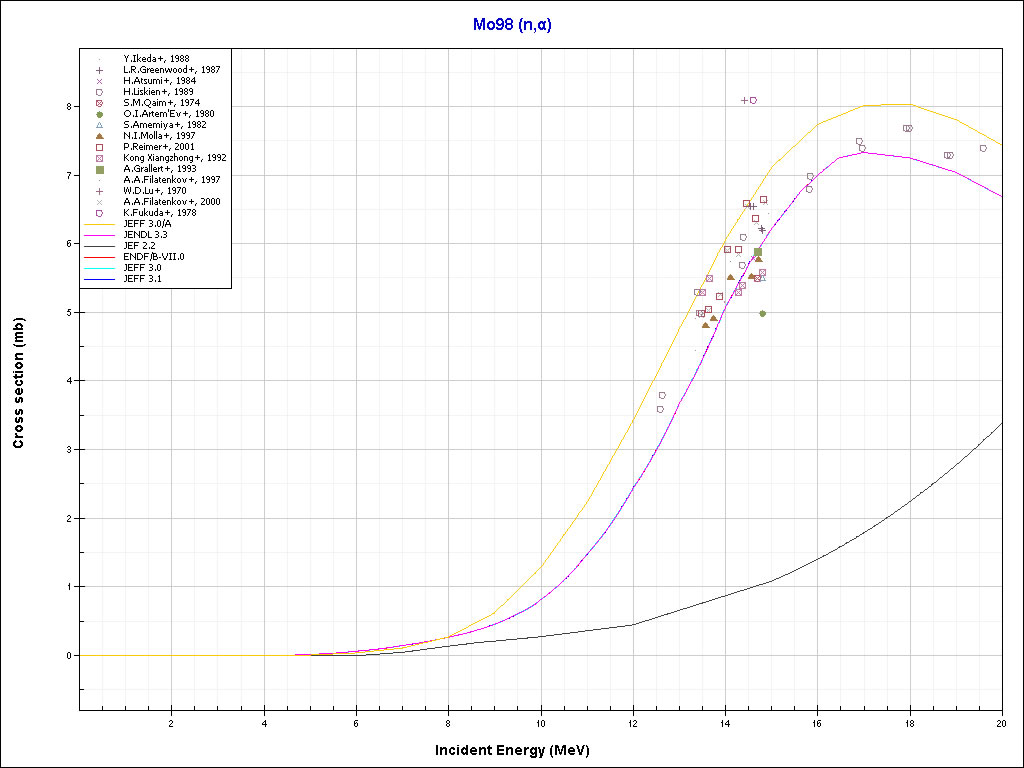This screenshot has width=1024, height=768.
Task: Click the Incident Energy (MeV) axis label
Action: click(519, 750)
